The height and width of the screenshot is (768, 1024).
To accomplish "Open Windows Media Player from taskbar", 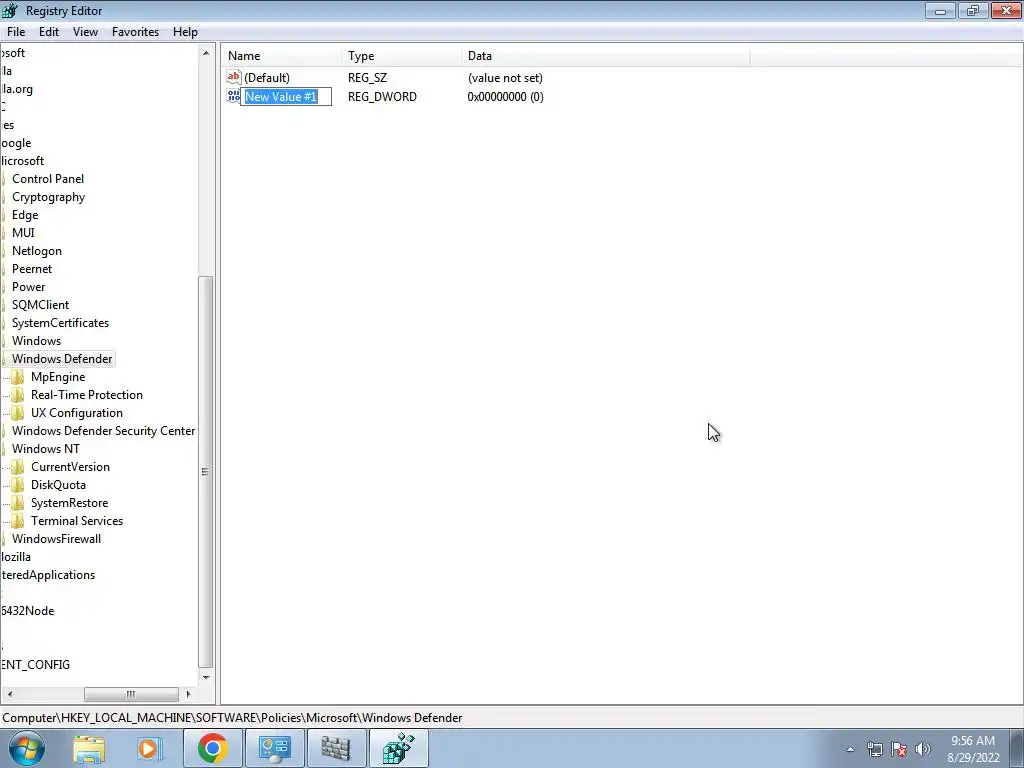I will (150, 748).
